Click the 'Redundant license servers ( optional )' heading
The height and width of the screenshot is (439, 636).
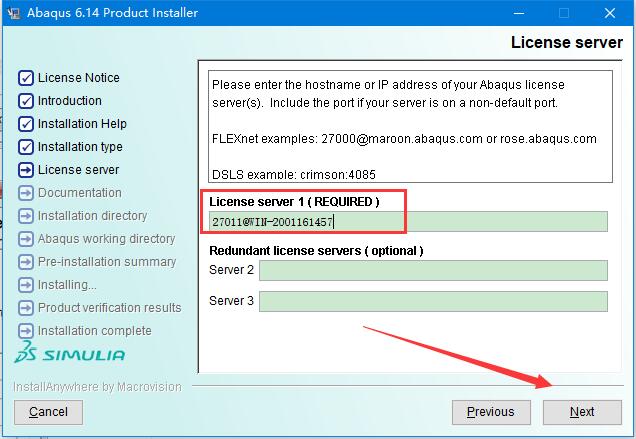pos(316,251)
